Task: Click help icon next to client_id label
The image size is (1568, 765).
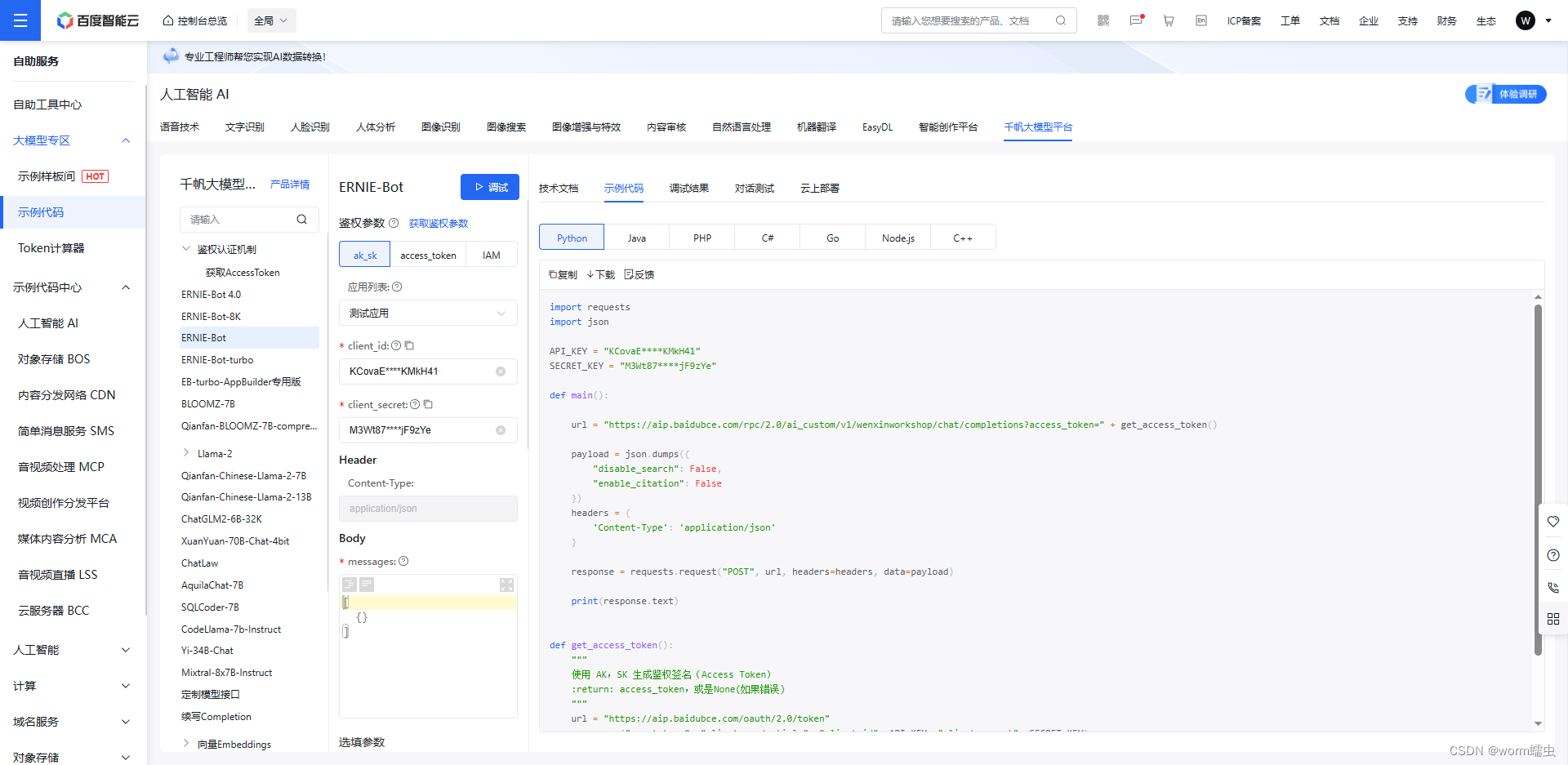Action: tap(396, 345)
